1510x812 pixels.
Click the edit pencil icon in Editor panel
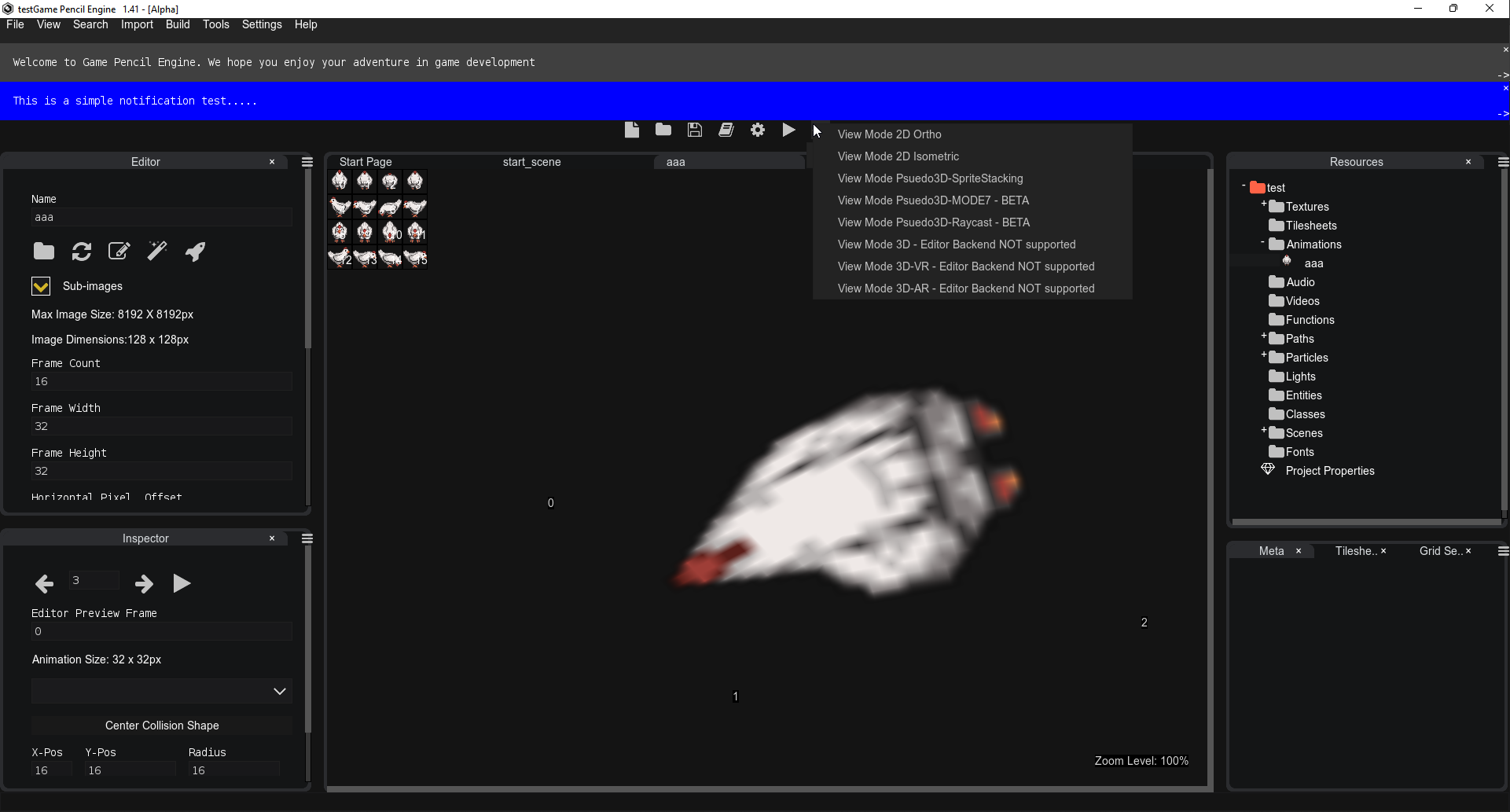[x=119, y=251]
